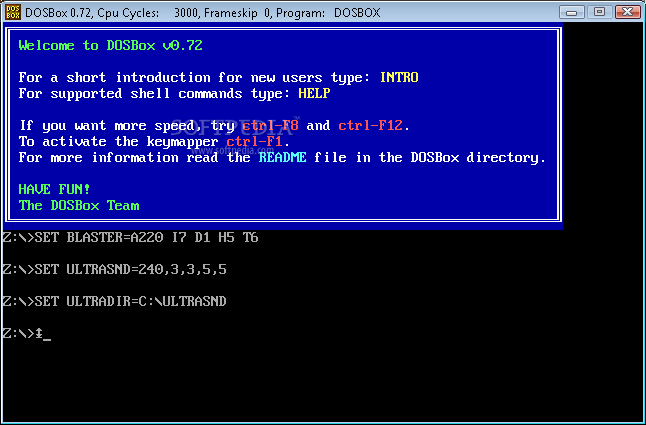Minimize the DOSBox window
This screenshot has height=425, width=646.
coord(571,12)
